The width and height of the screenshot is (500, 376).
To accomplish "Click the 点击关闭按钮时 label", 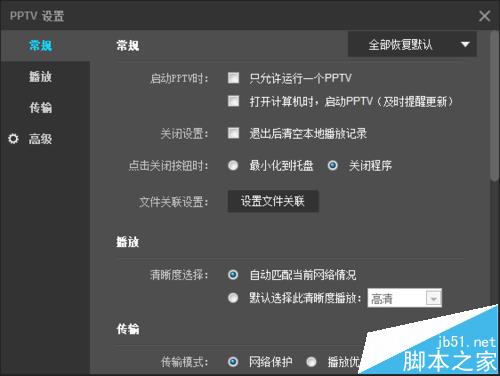I will click(169, 166).
